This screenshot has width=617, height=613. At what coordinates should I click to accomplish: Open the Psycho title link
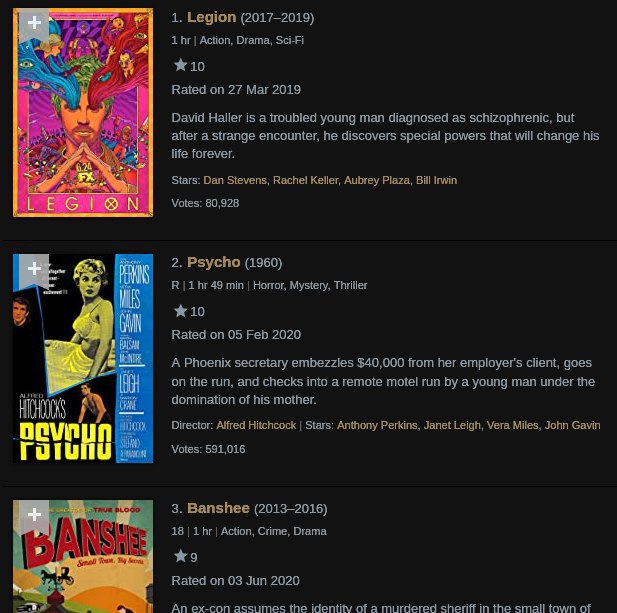coord(214,262)
